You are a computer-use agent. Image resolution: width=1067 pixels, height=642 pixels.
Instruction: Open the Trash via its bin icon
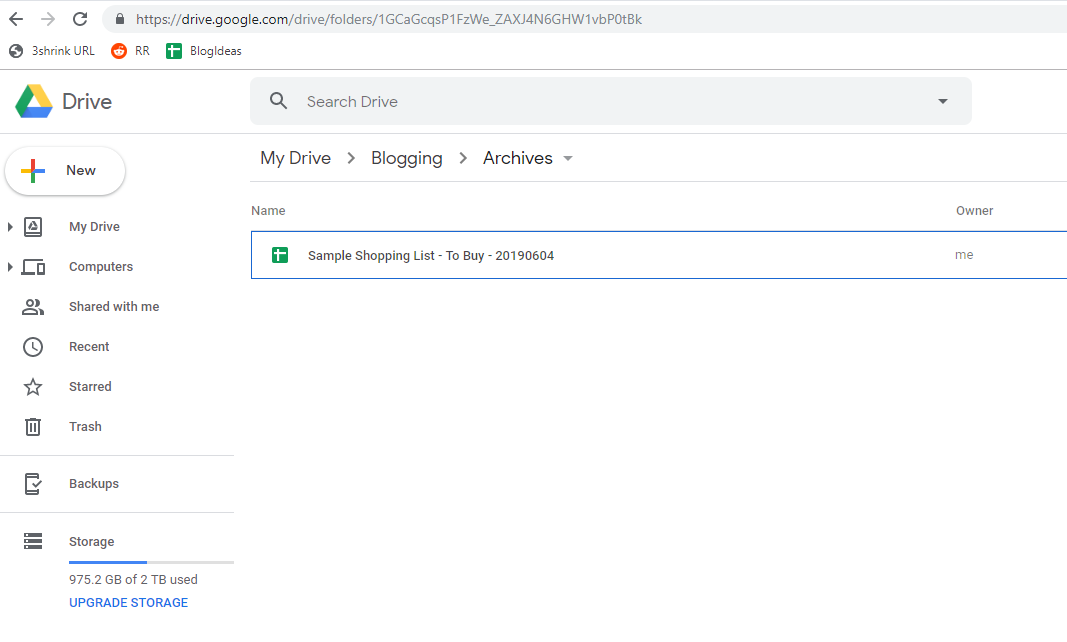tap(33, 426)
